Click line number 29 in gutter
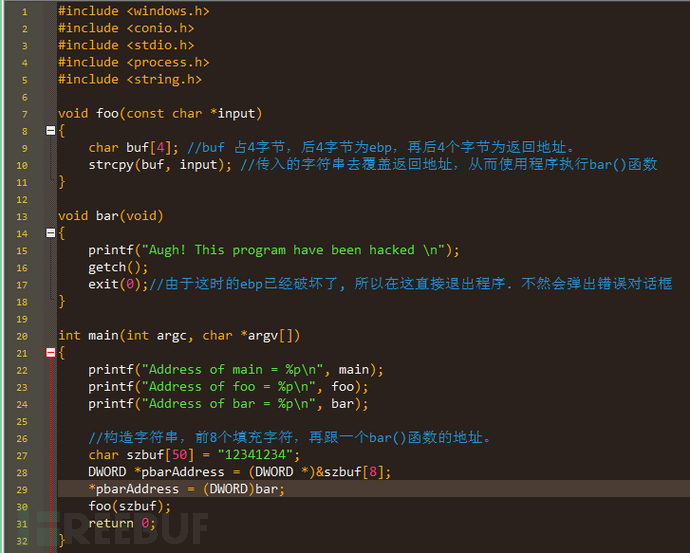The image size is (690, 553). click(x=22, y=490)
